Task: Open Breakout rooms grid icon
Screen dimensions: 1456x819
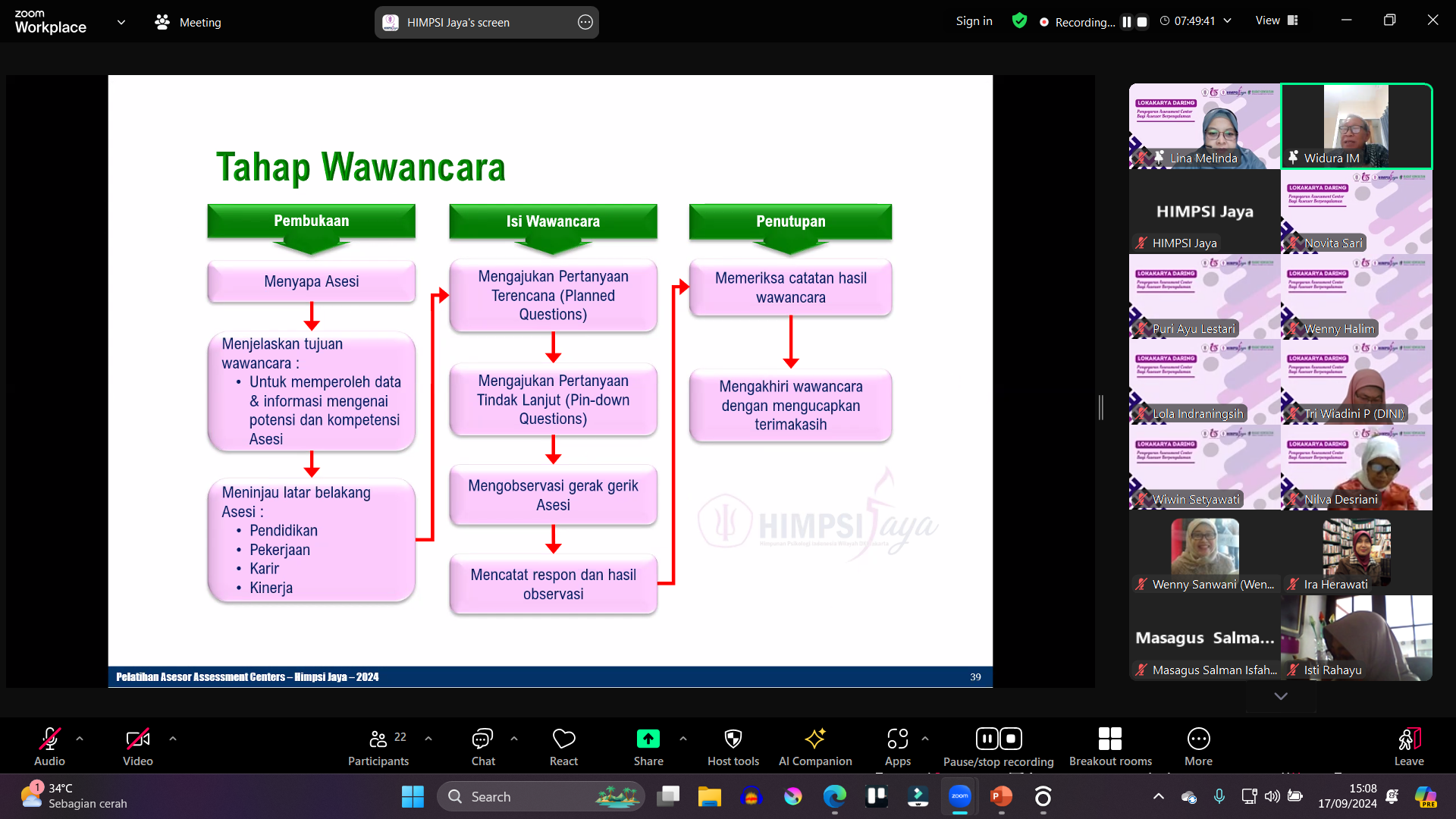Action: pyautogui.click(x=1109, y=739)
